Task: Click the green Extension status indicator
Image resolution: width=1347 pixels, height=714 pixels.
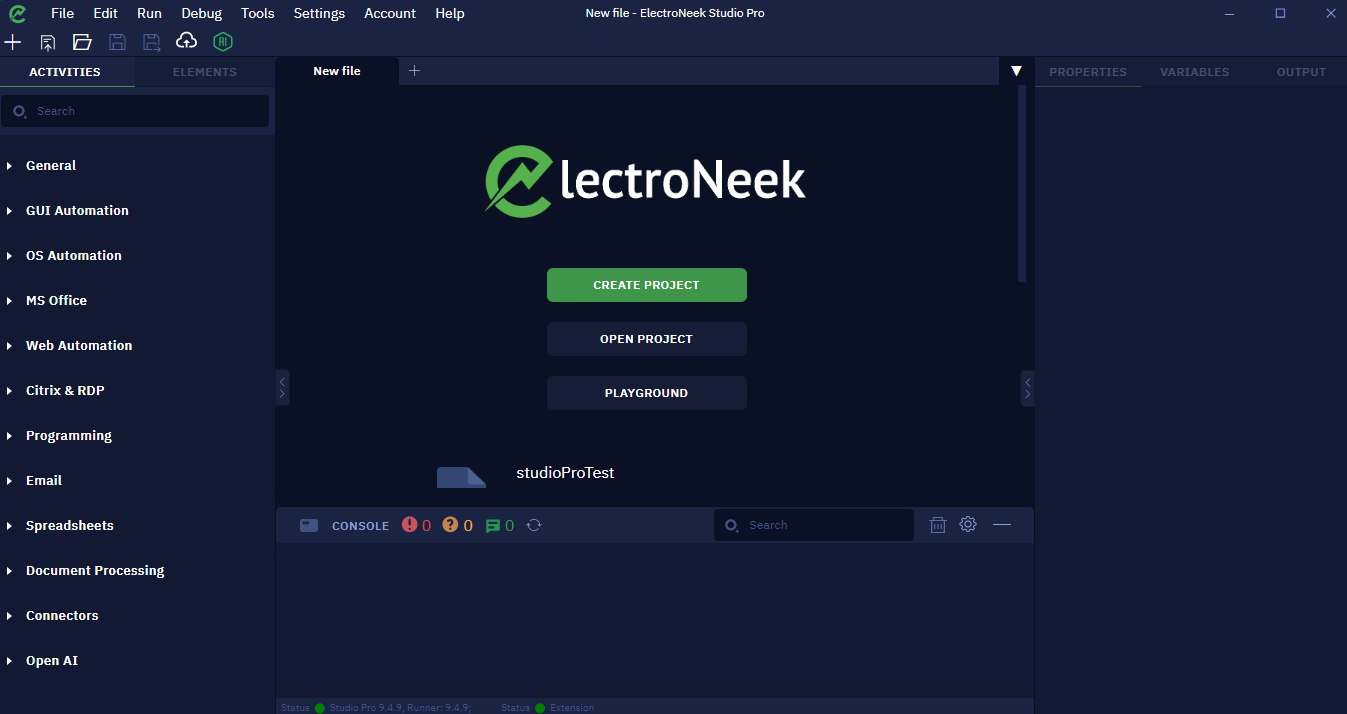Action: point(540,708)
